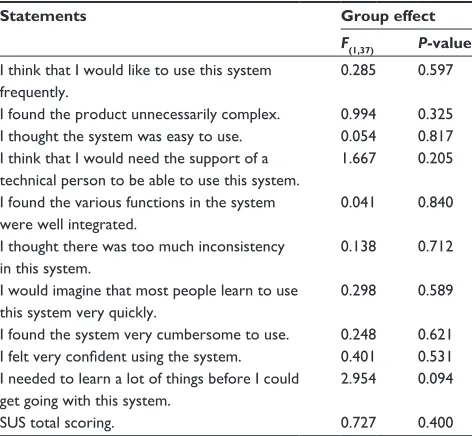Click the 'too much inconsistency' statement

142,257
